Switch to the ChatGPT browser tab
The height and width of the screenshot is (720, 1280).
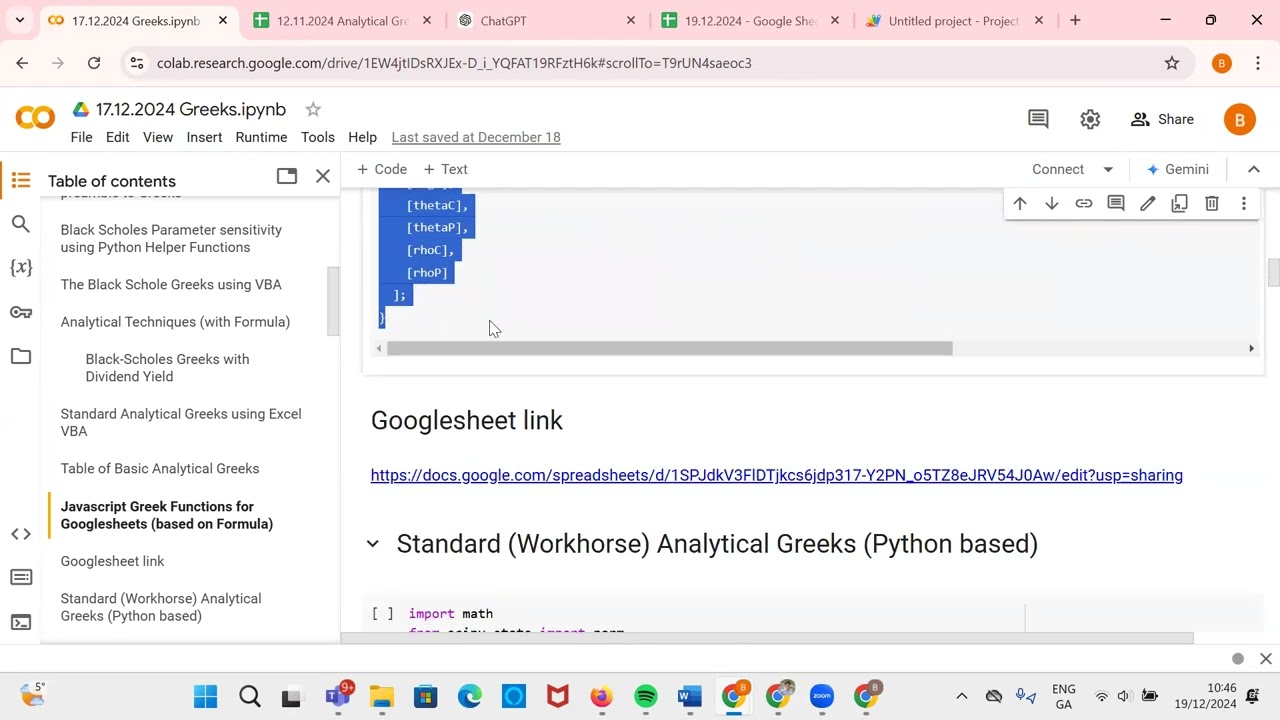tap(545, 20)
